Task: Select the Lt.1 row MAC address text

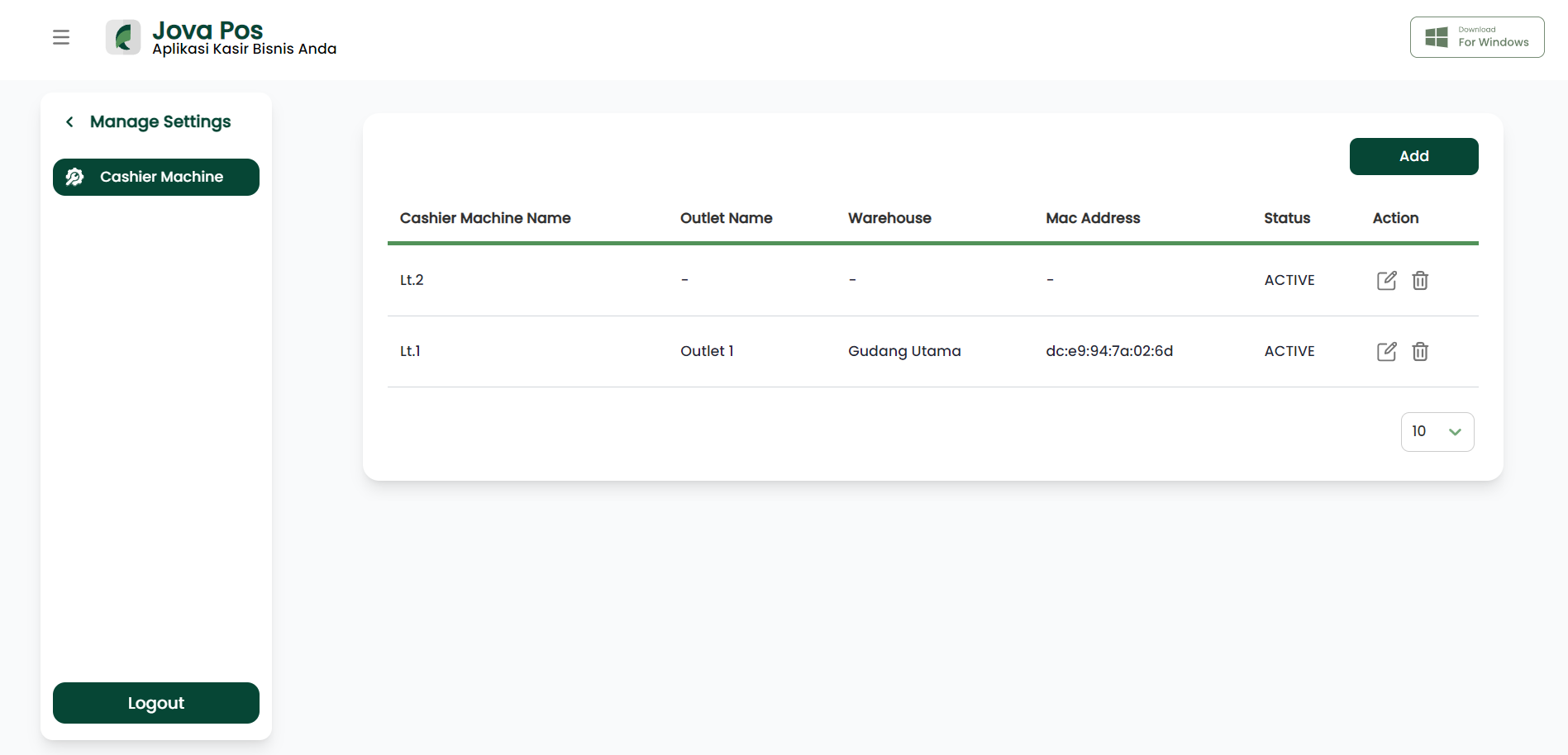Action: coord(1109,351)
